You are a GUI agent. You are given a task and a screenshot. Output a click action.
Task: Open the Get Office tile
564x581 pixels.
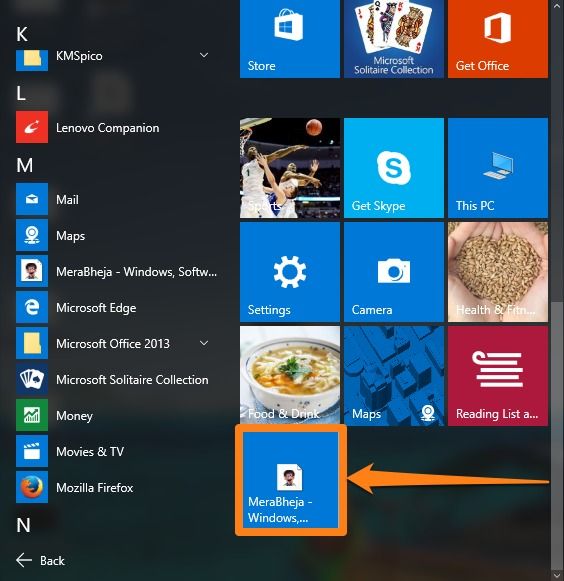tap(498, 39)
